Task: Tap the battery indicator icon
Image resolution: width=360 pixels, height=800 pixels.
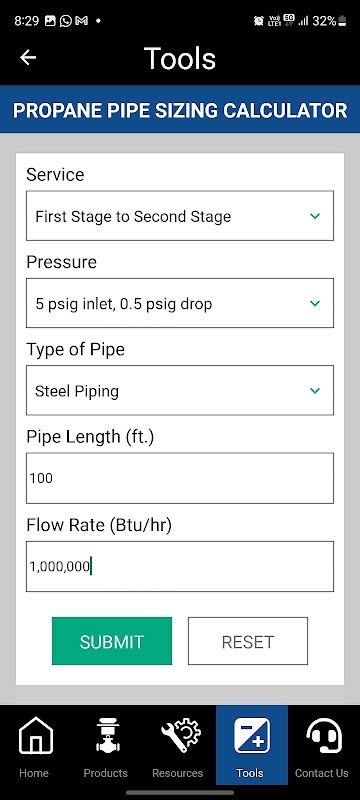Action: pos(342,21)
